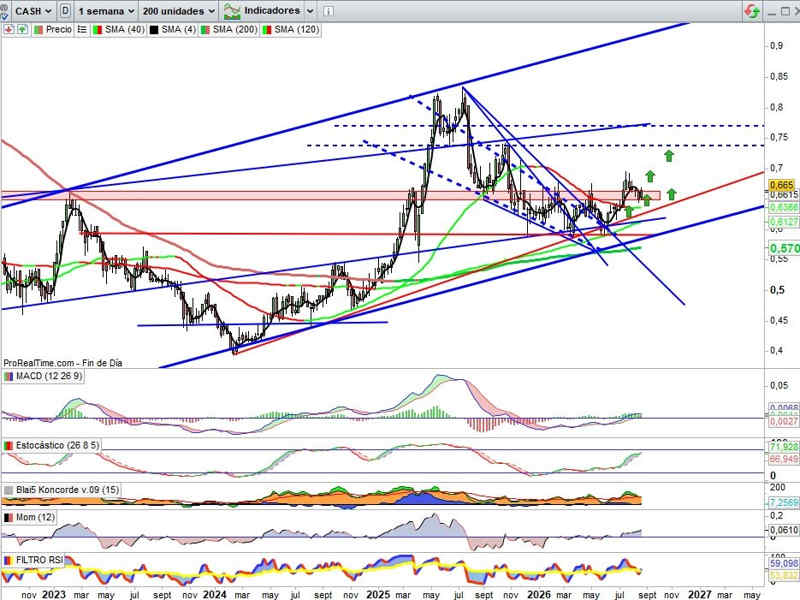Image resolution: width=800 pixels, height=600 pixels.
Task: Open the 200 unidades dropdown
Action: click(179, 11)
